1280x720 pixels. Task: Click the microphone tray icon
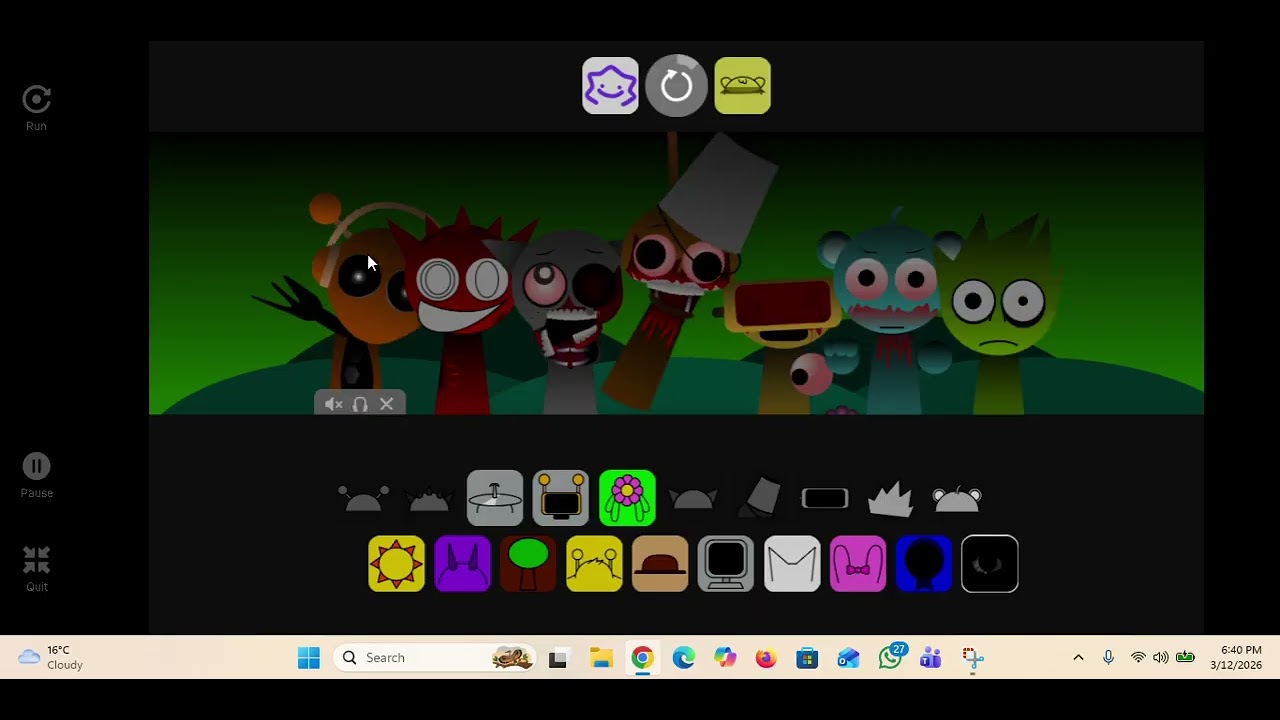[x=1108, y=657]
